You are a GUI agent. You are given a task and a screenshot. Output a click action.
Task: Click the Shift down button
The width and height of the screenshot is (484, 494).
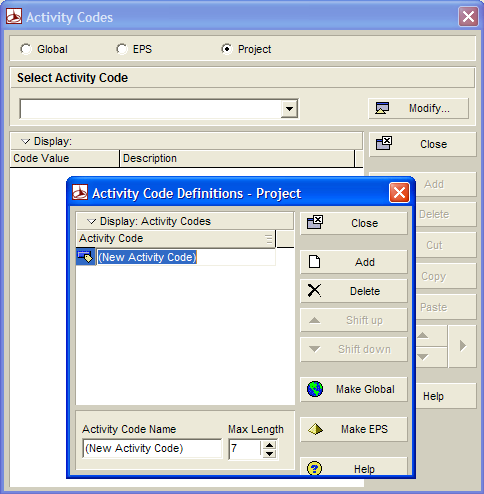coord(354,349)
